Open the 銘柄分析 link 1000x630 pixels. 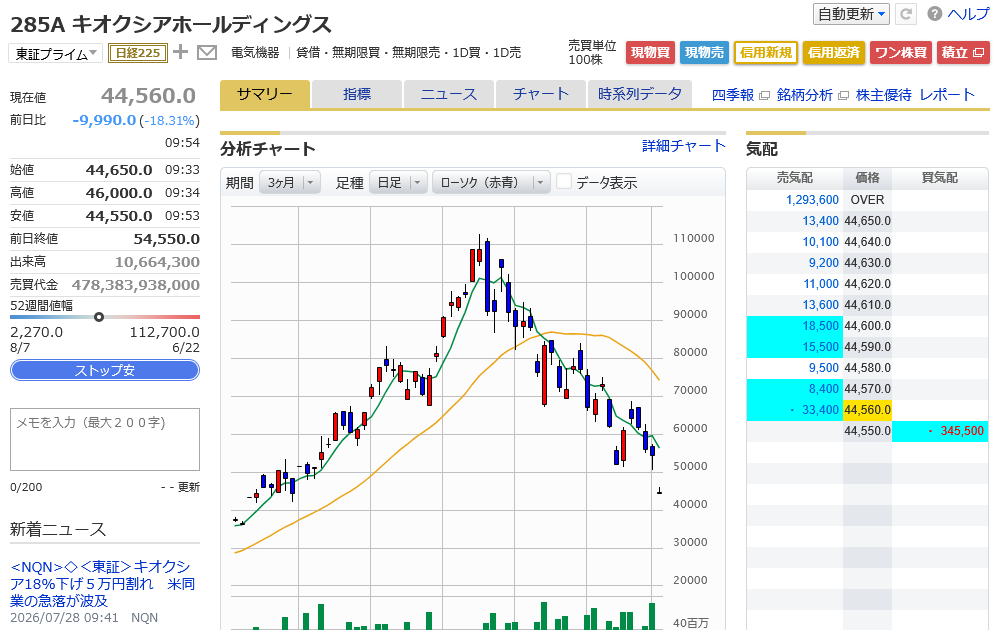(x=805, y=95)
